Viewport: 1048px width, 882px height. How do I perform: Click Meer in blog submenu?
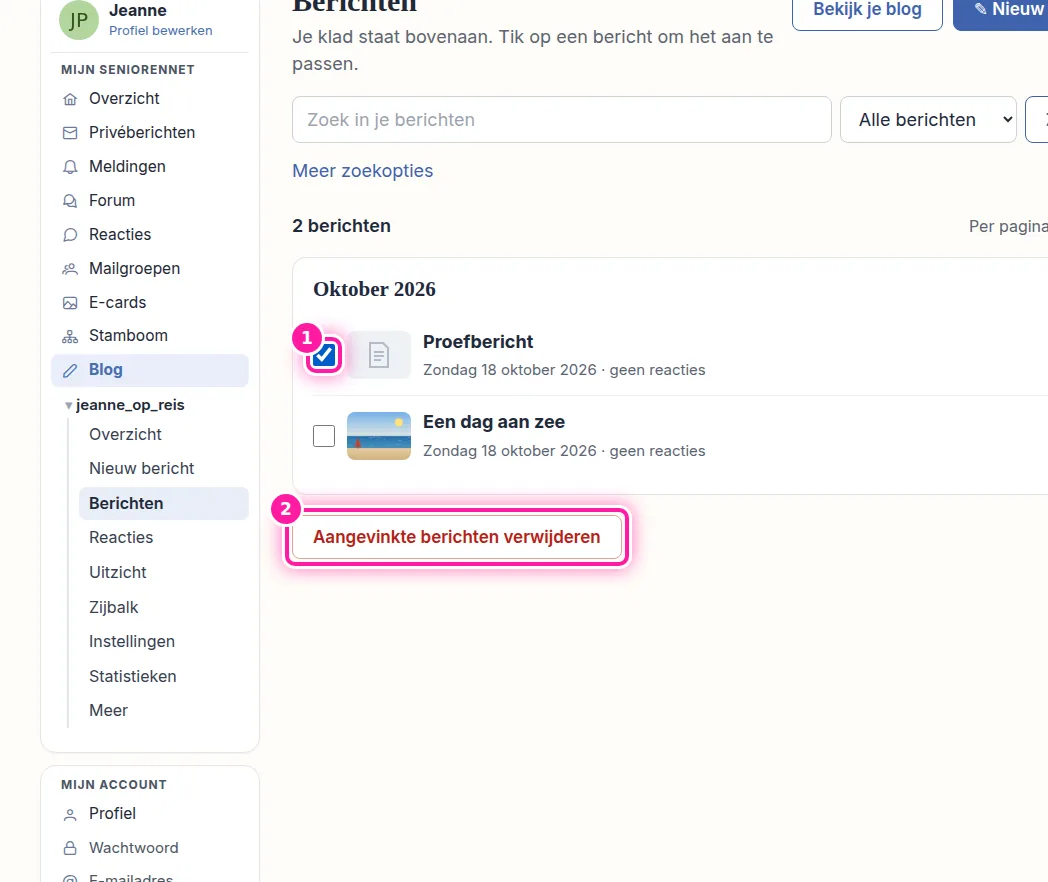point(108,710)
